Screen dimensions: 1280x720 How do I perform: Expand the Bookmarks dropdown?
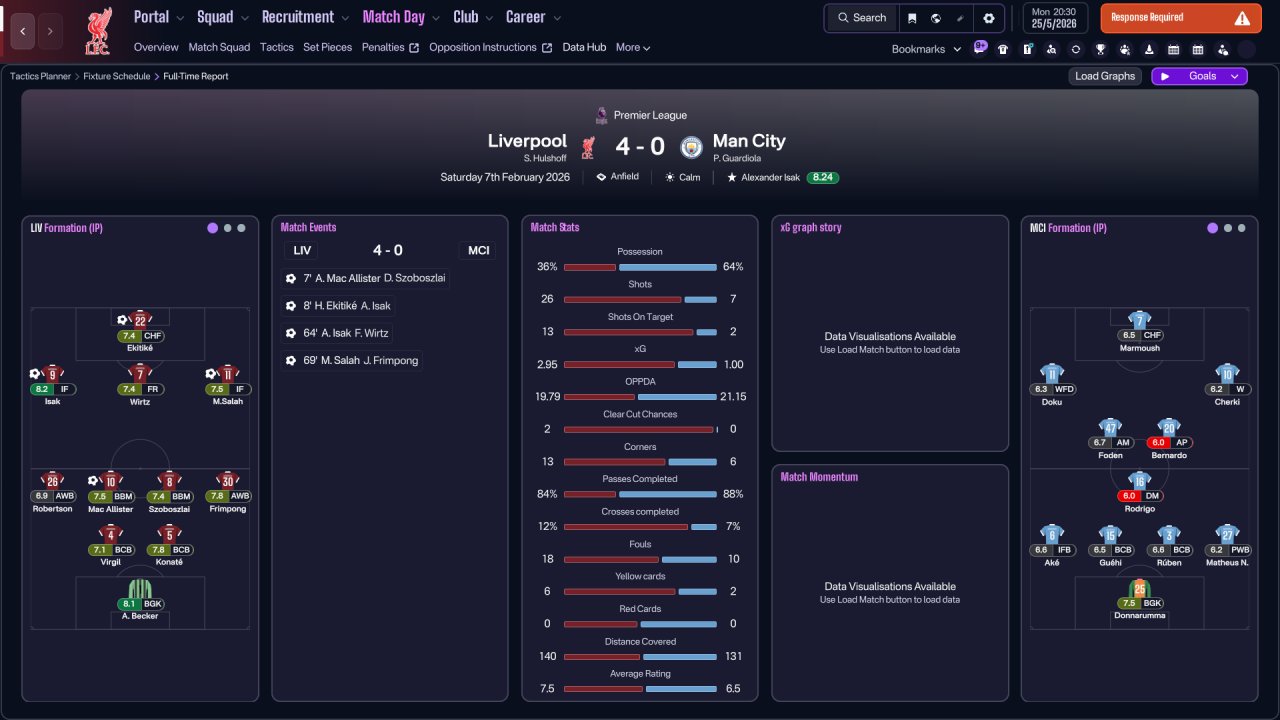(x=927, y=49)
